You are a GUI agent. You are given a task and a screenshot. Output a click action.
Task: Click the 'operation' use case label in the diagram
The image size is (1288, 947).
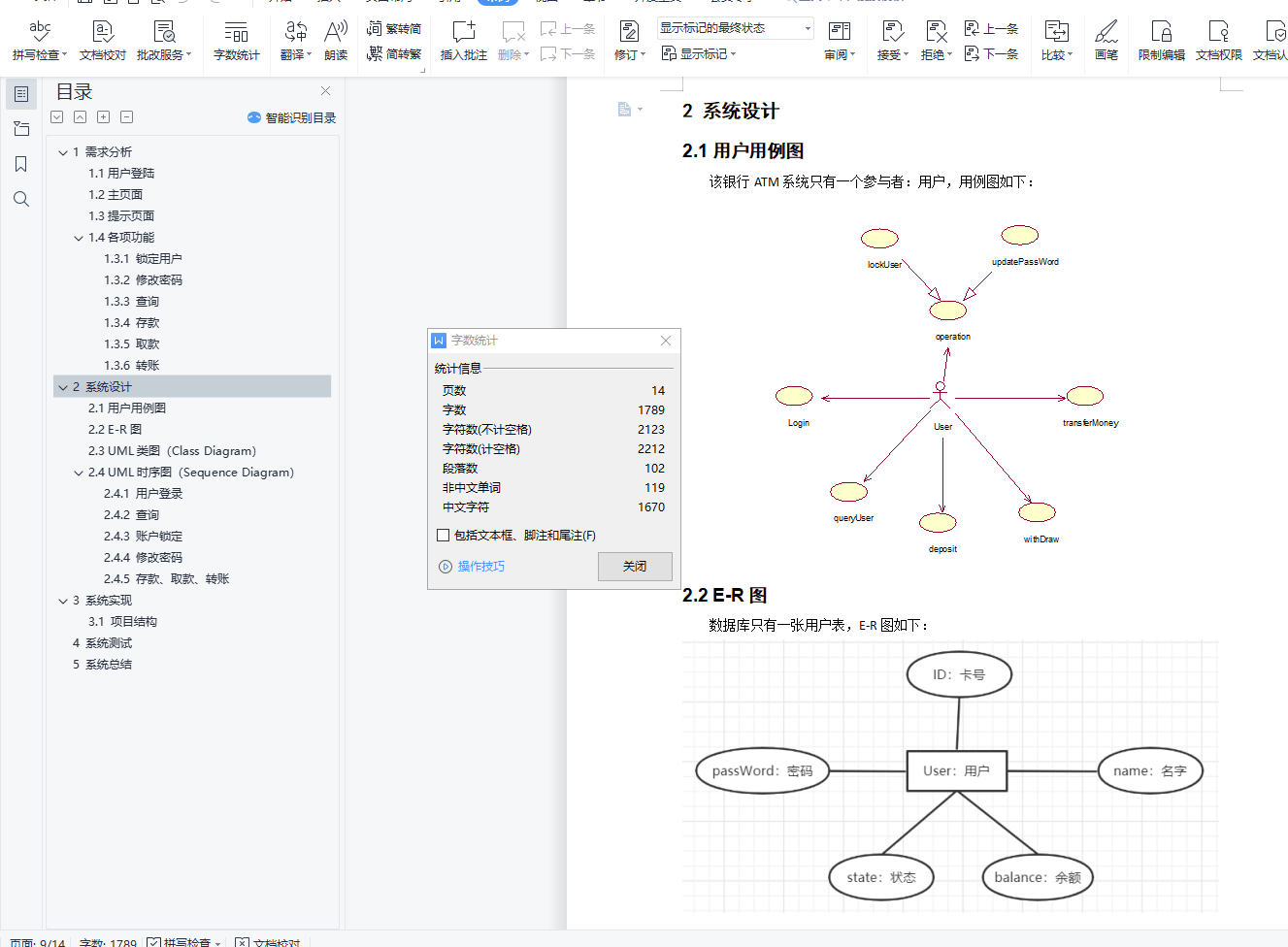click(x=952, y=337)
